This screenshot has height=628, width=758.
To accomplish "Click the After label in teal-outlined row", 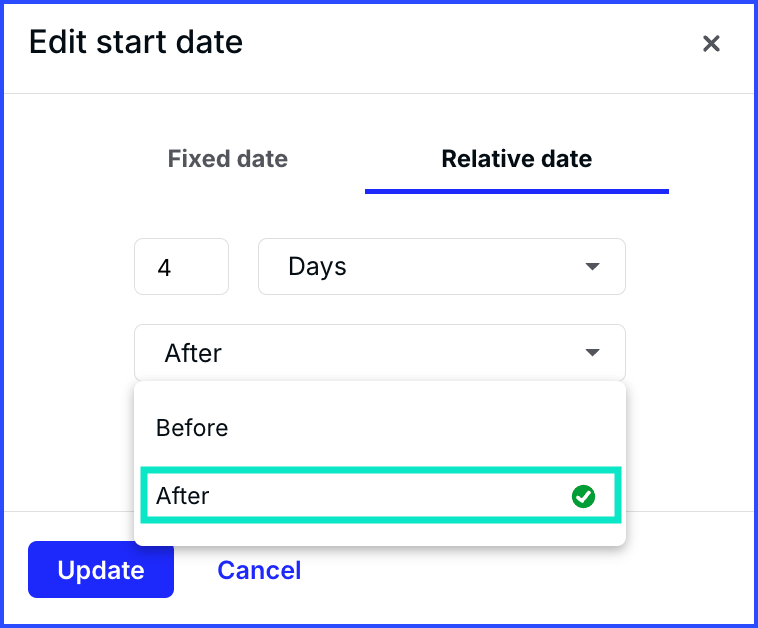I will [183, 496].
